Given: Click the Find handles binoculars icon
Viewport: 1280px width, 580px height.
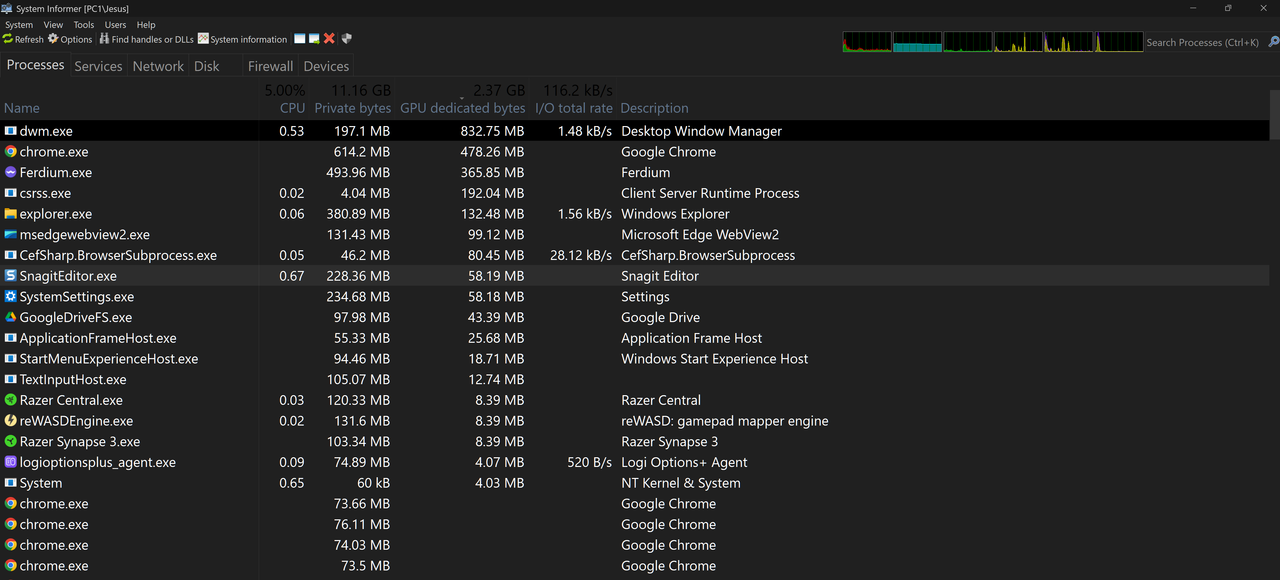Looking at the screenshot, I should (x=104, y=39).
